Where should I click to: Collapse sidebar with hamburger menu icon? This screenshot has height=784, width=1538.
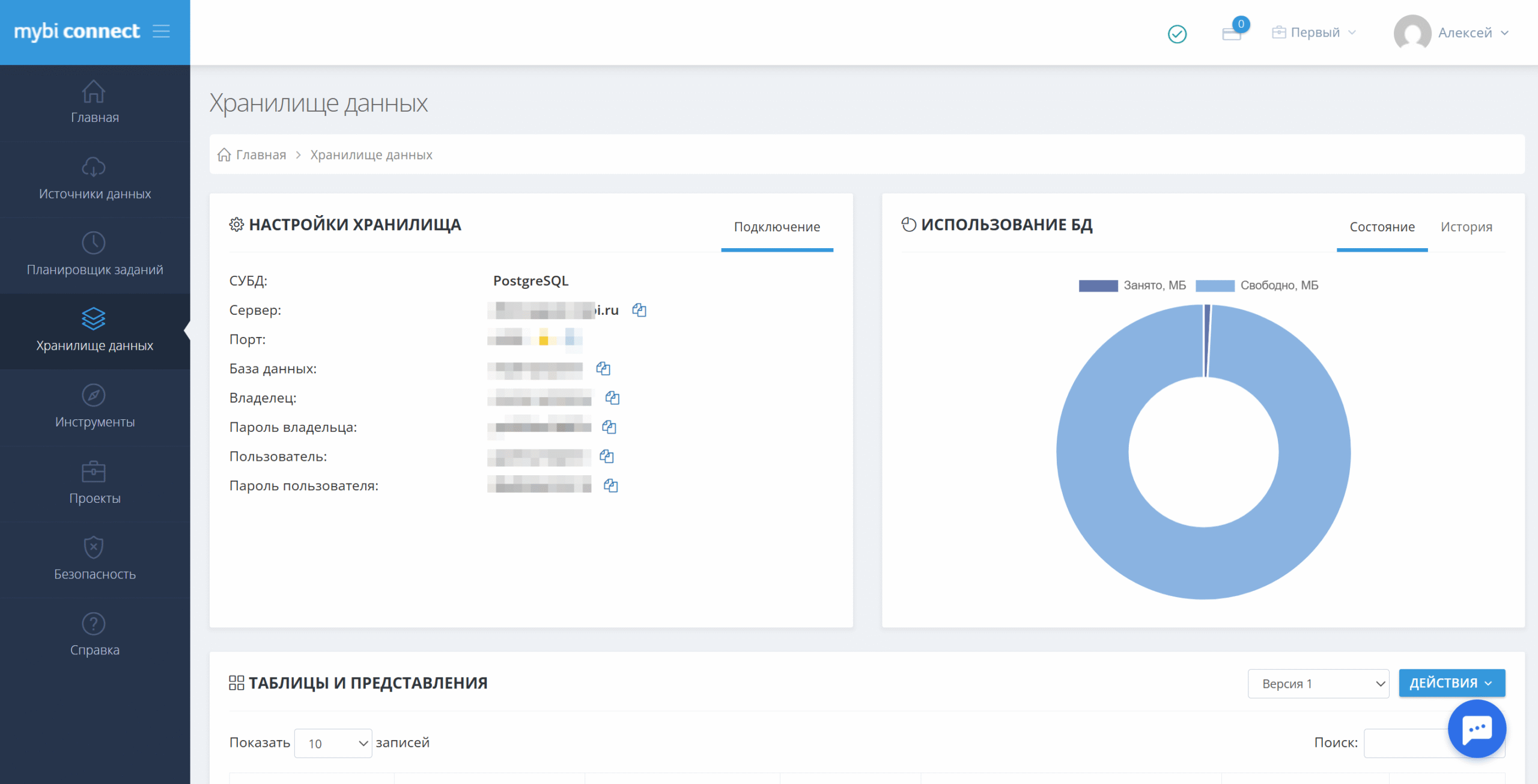click(161, 31)
